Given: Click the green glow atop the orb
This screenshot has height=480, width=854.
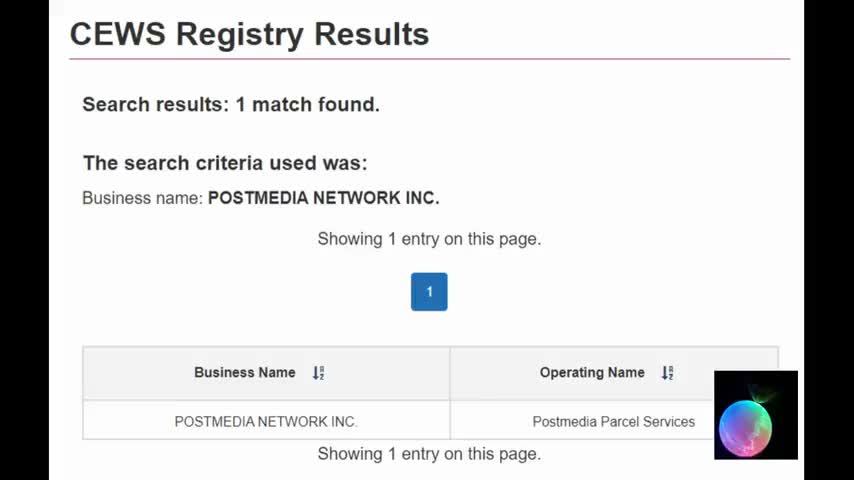Looking at the screenshot, I should [764, 392].
